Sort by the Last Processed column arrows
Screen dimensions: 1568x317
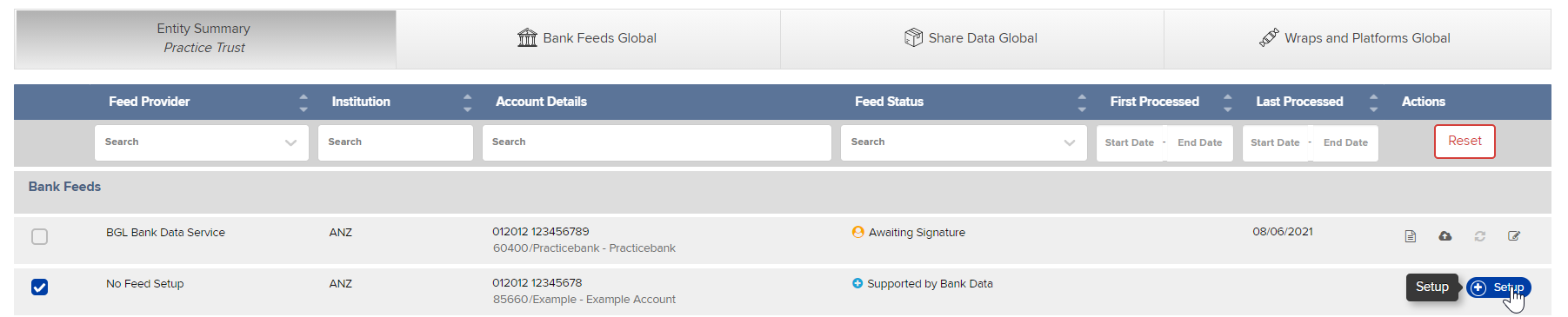(1374, 102)
